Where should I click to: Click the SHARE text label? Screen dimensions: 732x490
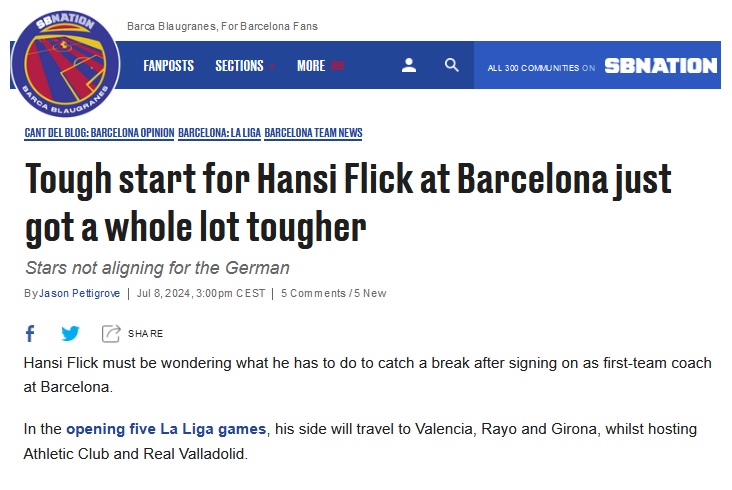[145, 333]
